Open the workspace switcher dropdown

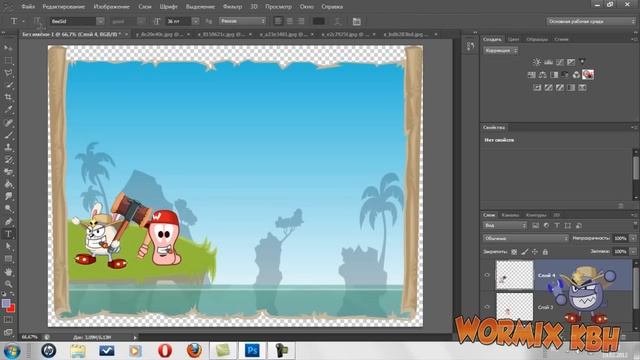(590, 21)
